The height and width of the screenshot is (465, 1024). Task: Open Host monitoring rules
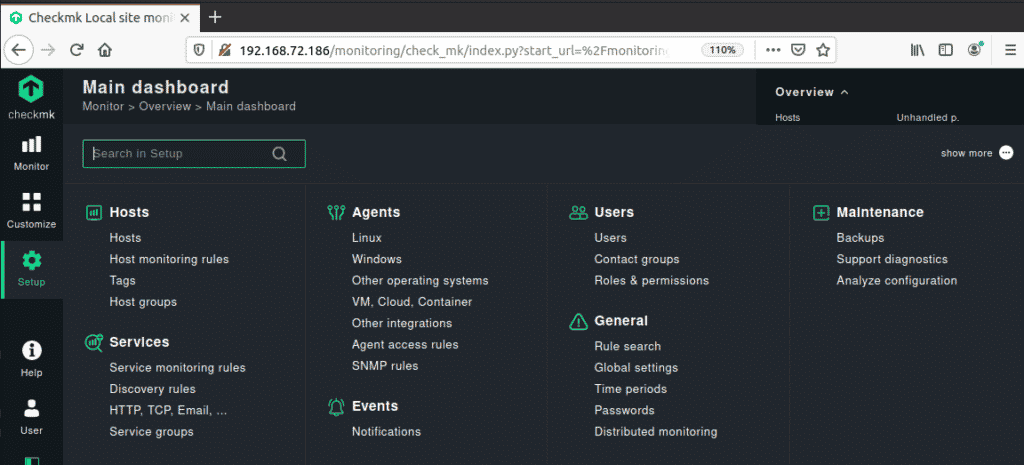[169, 259]
